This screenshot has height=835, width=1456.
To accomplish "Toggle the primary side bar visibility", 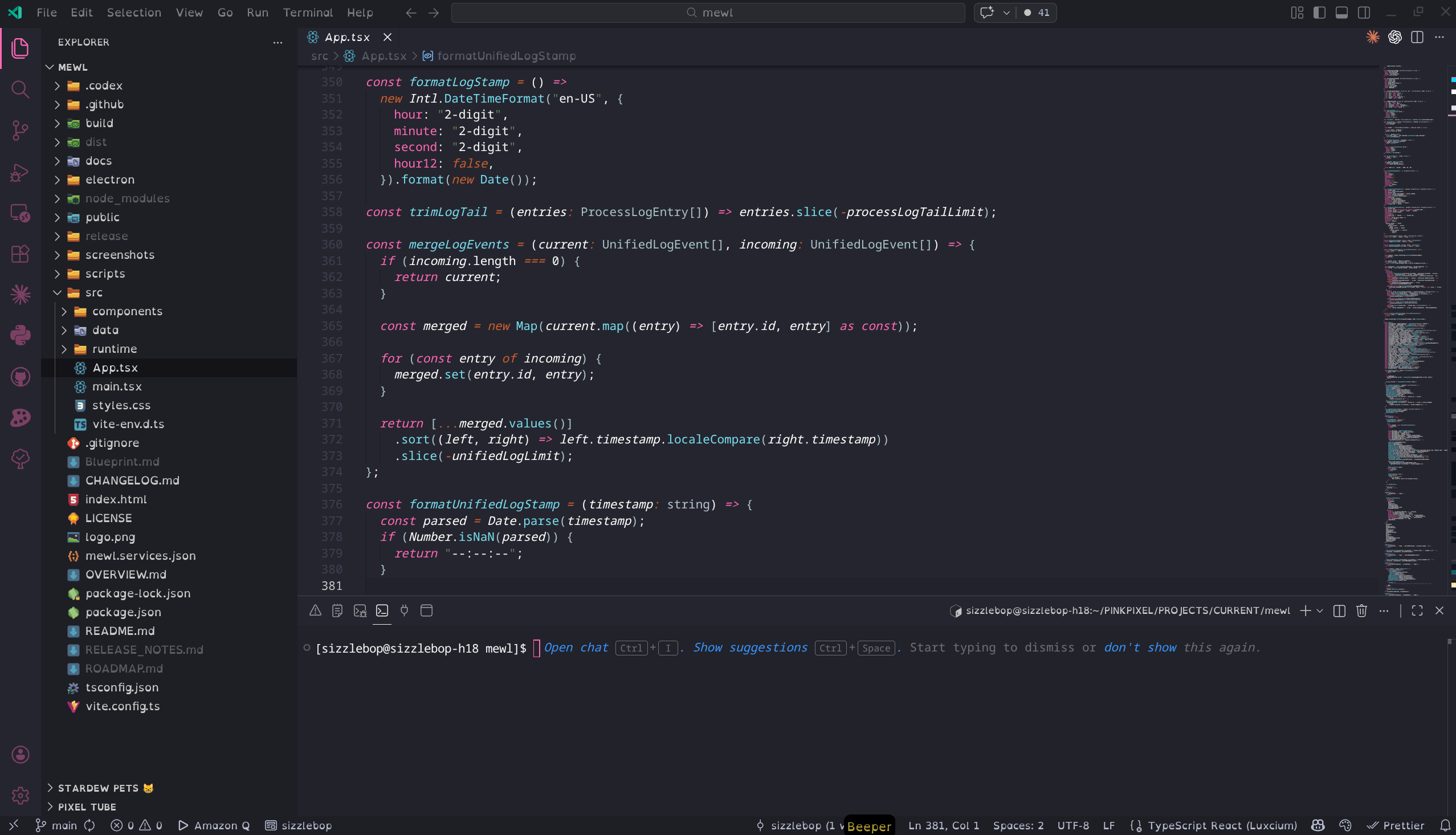I will pos(1319,13).
